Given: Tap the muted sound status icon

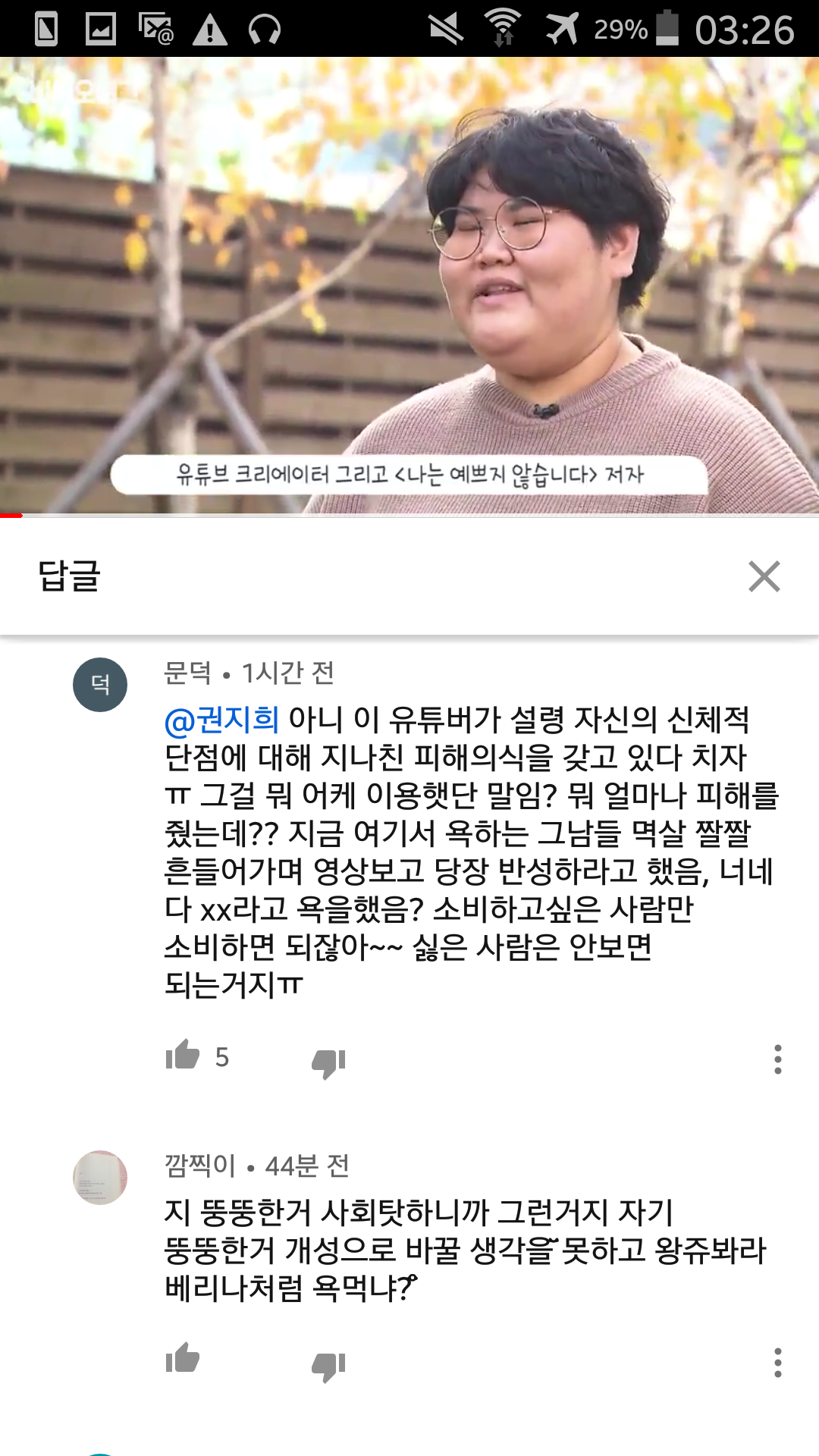Looking at the screenshot, I should 446,29.
